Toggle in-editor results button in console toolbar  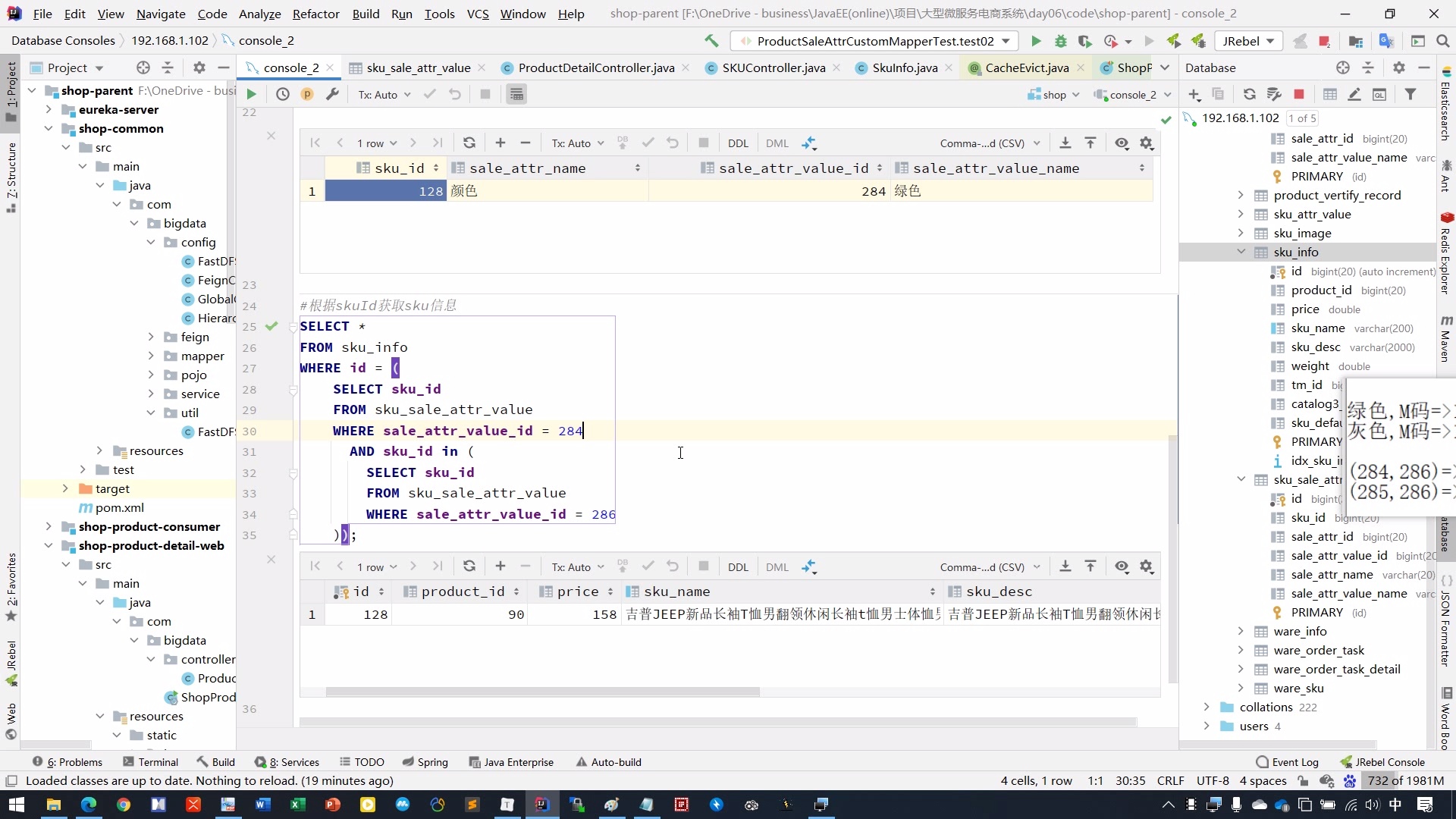tap(516, 94)
